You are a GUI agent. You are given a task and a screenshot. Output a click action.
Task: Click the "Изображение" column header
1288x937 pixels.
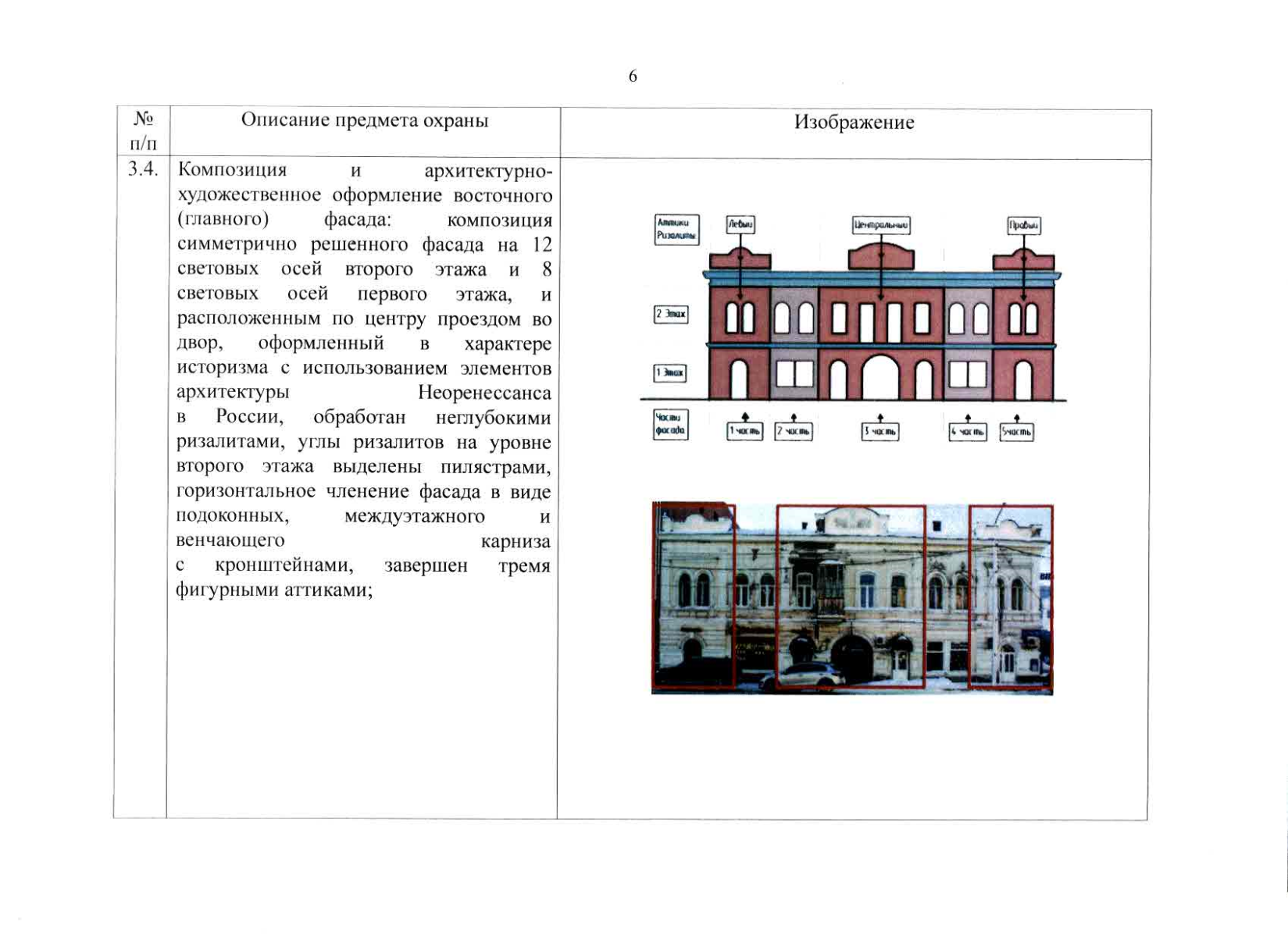point(855,123)
